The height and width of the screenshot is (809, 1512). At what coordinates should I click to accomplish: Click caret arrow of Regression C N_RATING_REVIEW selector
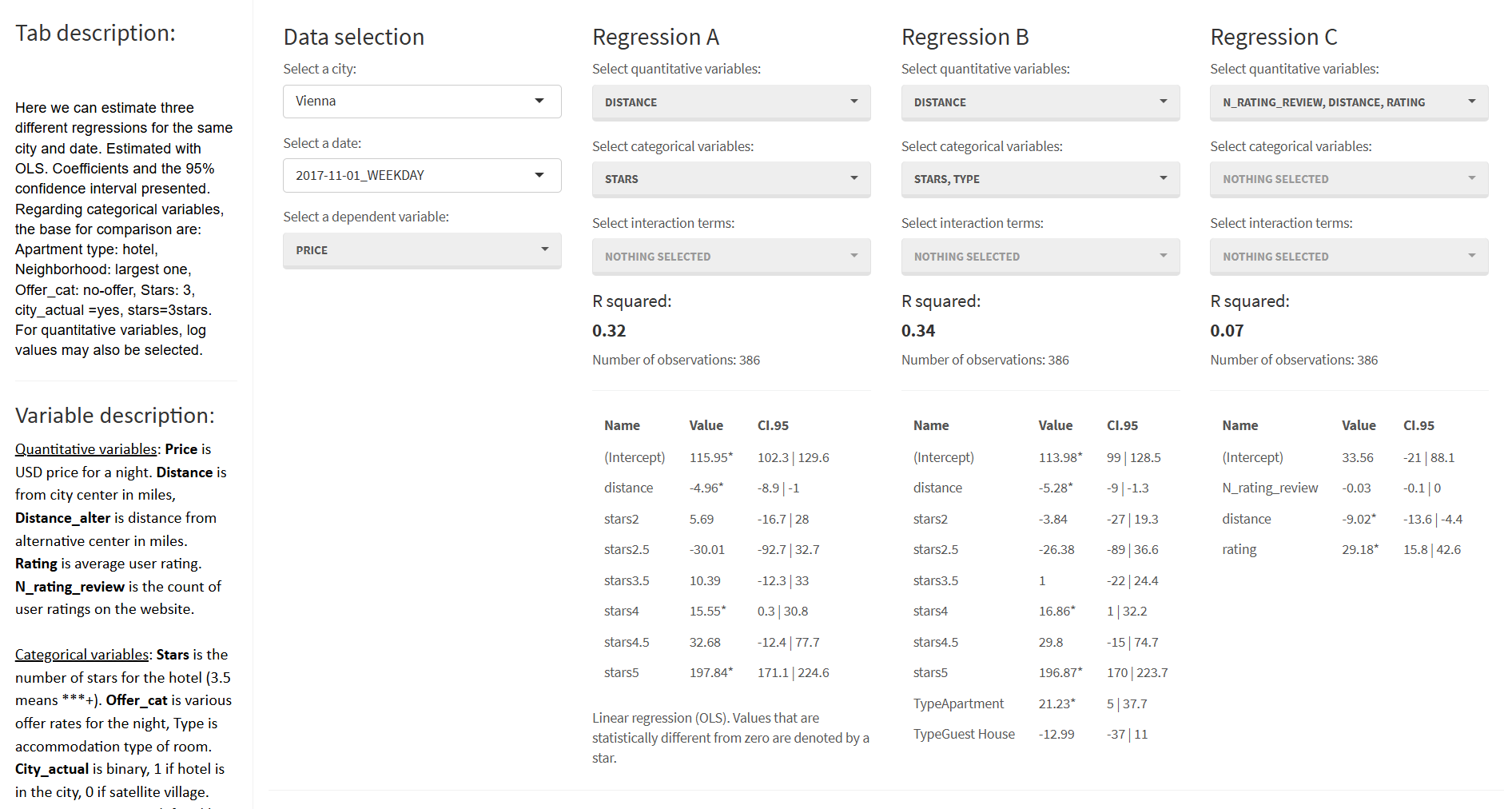pyautogui.click(x=1472, y=102)
